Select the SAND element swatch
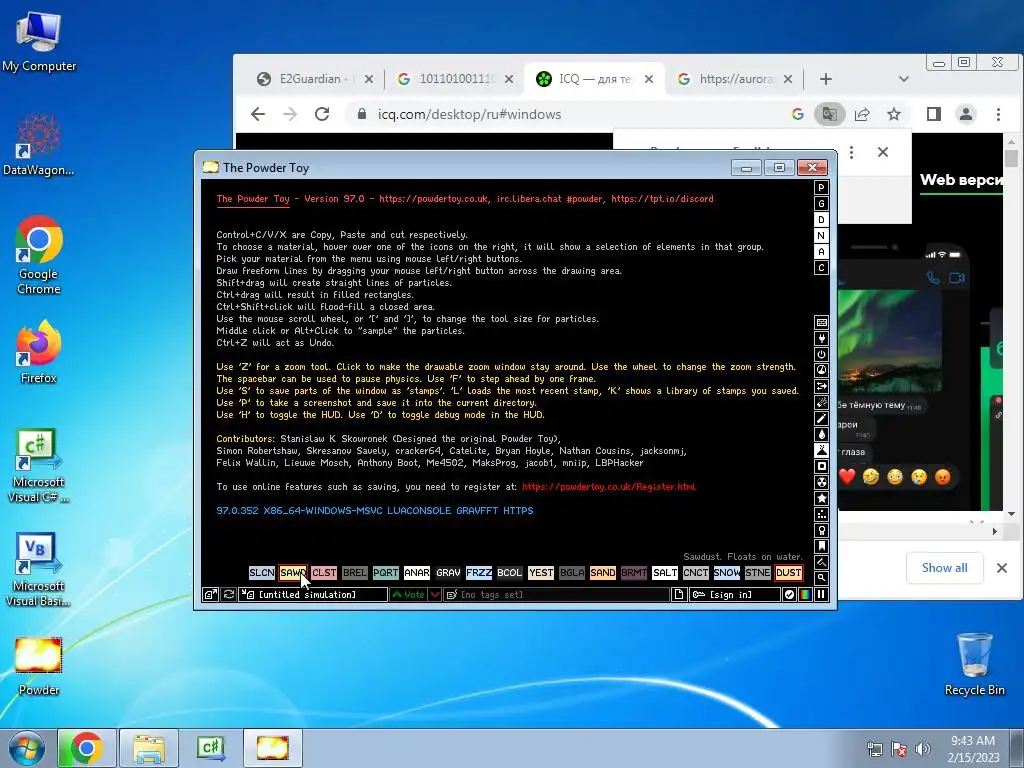Screen dimensions: 1024x768 (x=603, y=573)
